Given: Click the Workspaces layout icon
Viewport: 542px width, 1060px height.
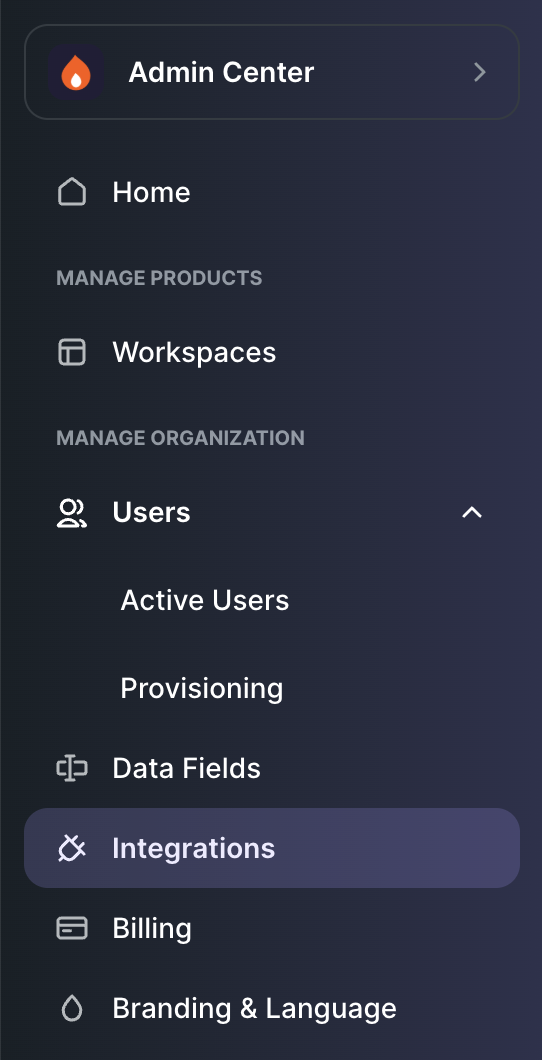Looking at the screenshot, I should click(72, 352).
